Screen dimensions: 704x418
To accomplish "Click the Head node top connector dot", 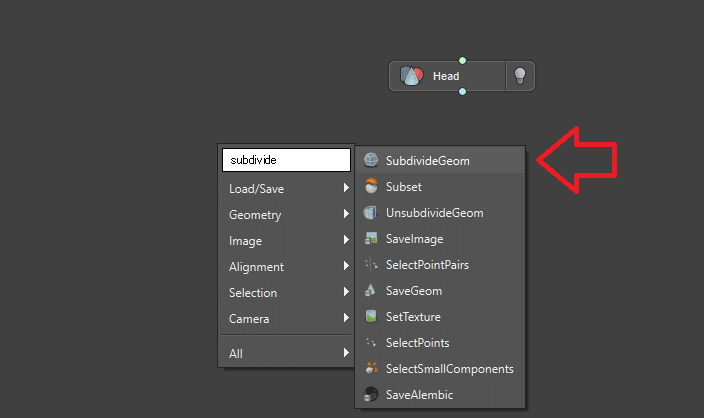I will [462, 60].
